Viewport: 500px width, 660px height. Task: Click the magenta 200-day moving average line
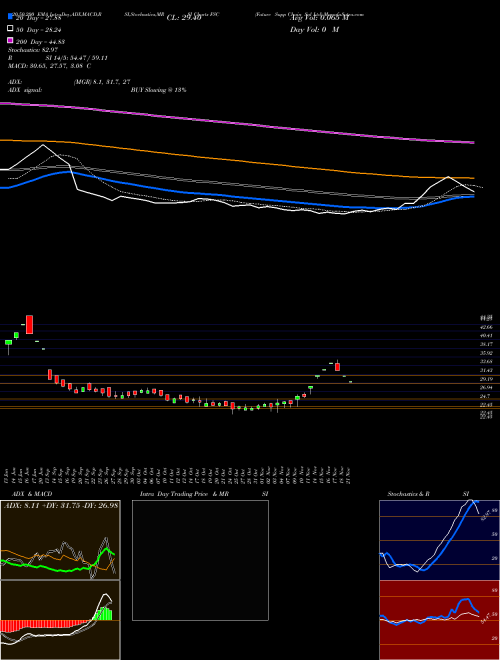point(237,122)
